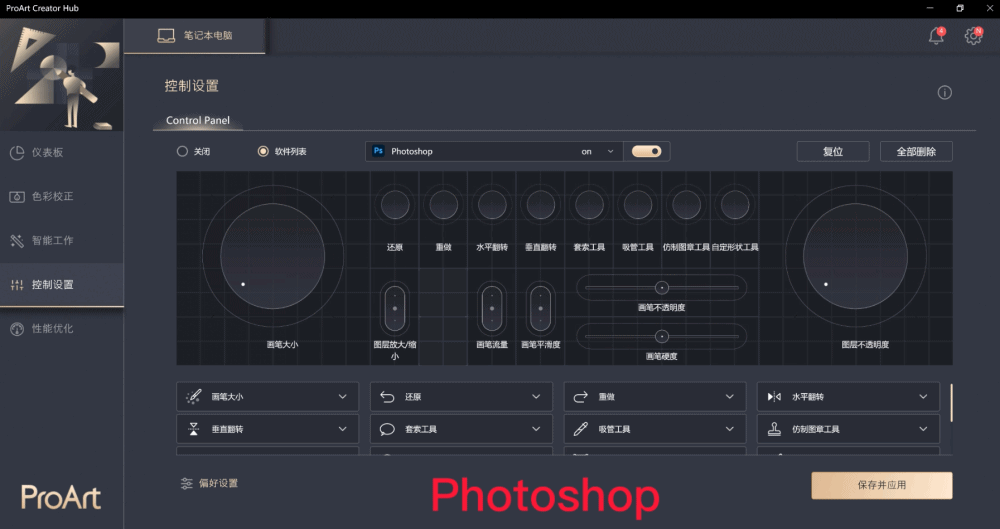Go to 仪表板 in the sidebar
Screen dimensions: 1000x529
pos(61,153)
